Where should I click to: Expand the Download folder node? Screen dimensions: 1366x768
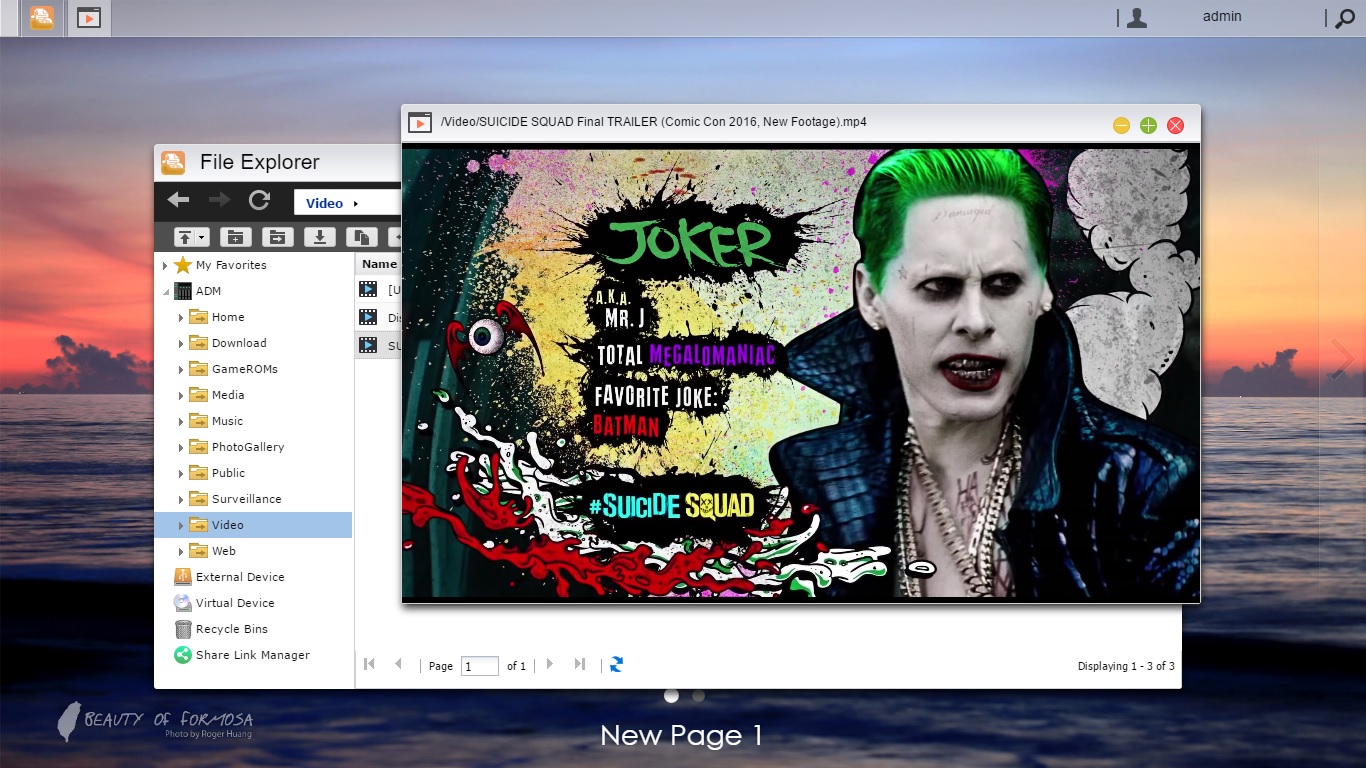(181, 343)
